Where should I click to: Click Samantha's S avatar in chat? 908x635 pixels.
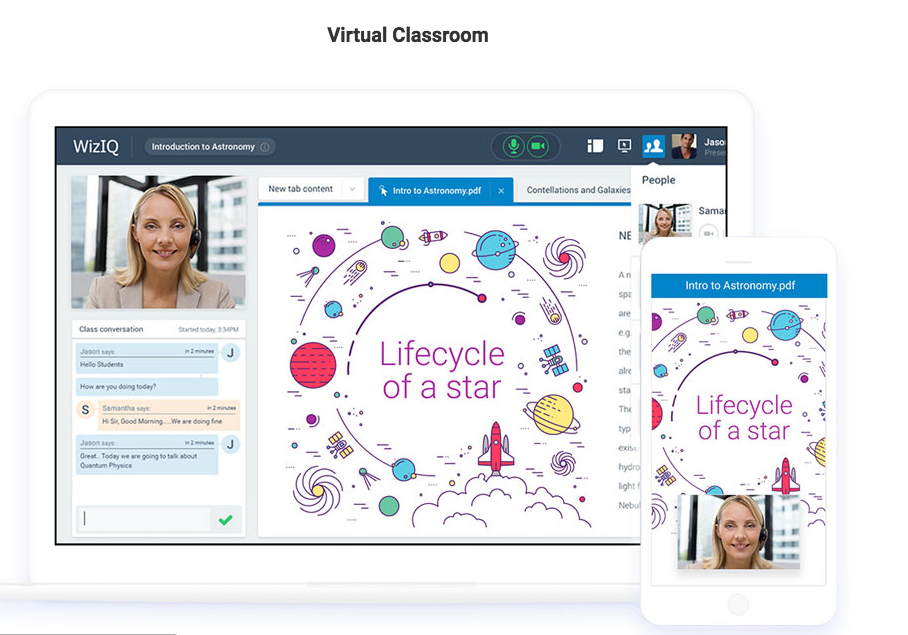pos(85,409)
